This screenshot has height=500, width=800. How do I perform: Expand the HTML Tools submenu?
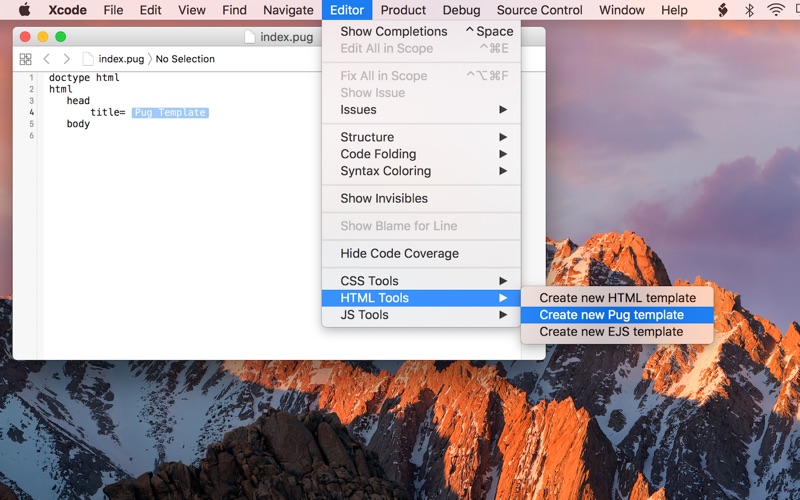point(421,298)
